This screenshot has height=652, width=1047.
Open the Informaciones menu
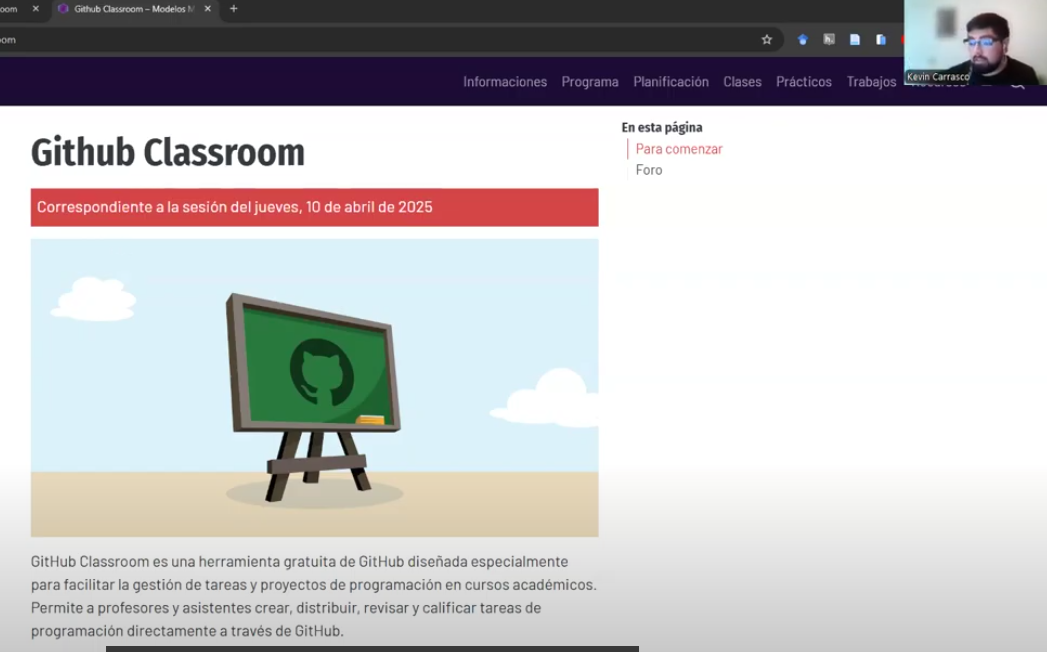pos(505,82)
